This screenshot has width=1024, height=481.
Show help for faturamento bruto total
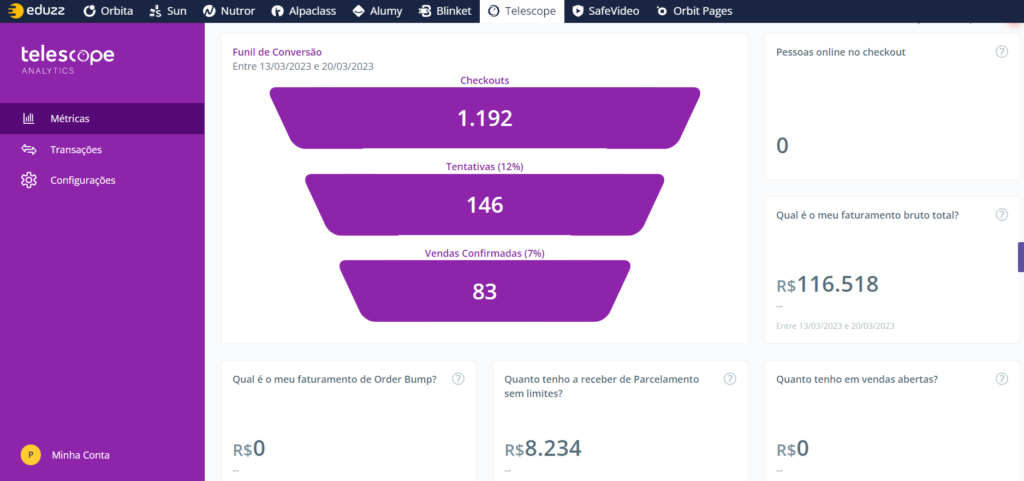1001,215
